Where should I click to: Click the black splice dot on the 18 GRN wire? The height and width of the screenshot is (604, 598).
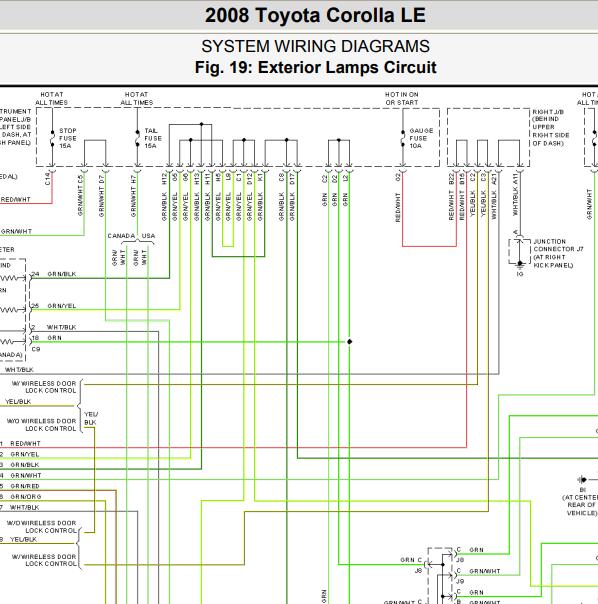(x=349, y=342)
